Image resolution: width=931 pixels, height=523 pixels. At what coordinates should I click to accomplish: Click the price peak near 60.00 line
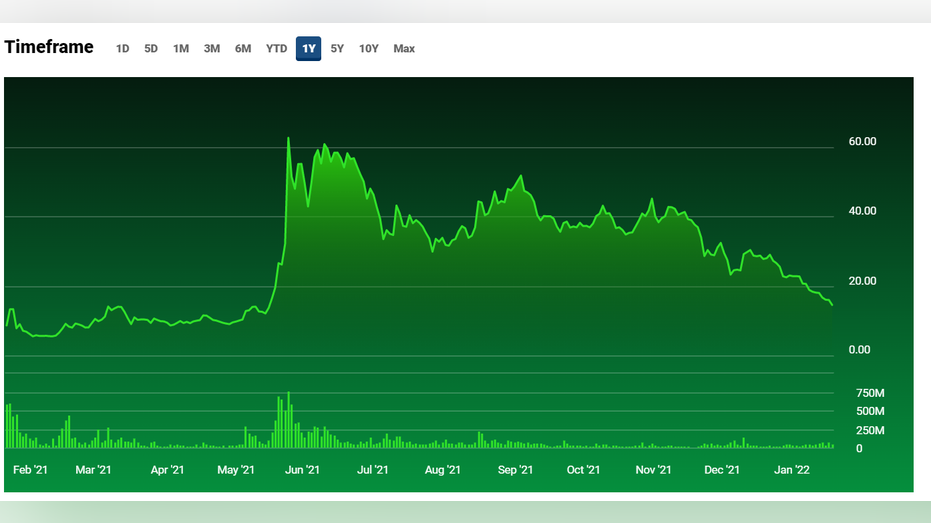(x=289, y=139)
